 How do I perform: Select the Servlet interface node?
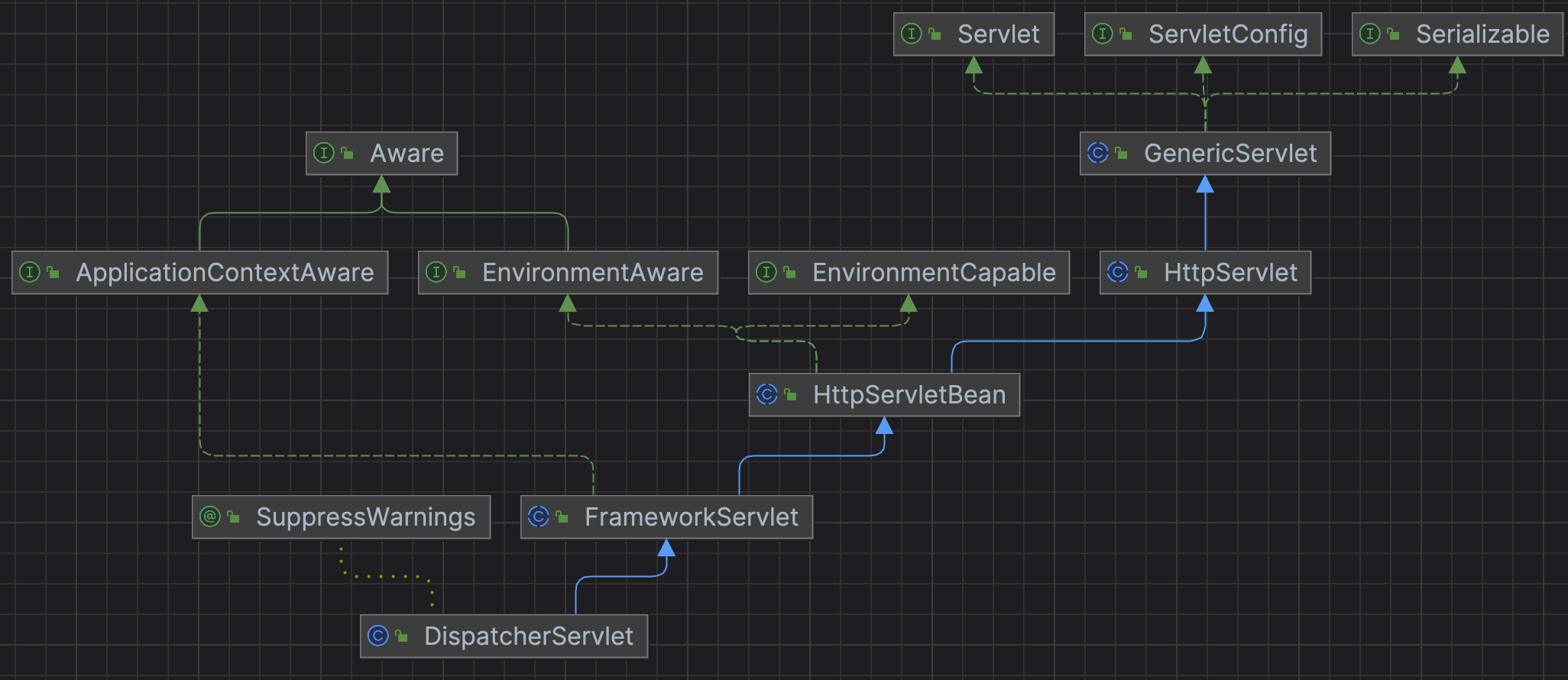pos(974,34)
